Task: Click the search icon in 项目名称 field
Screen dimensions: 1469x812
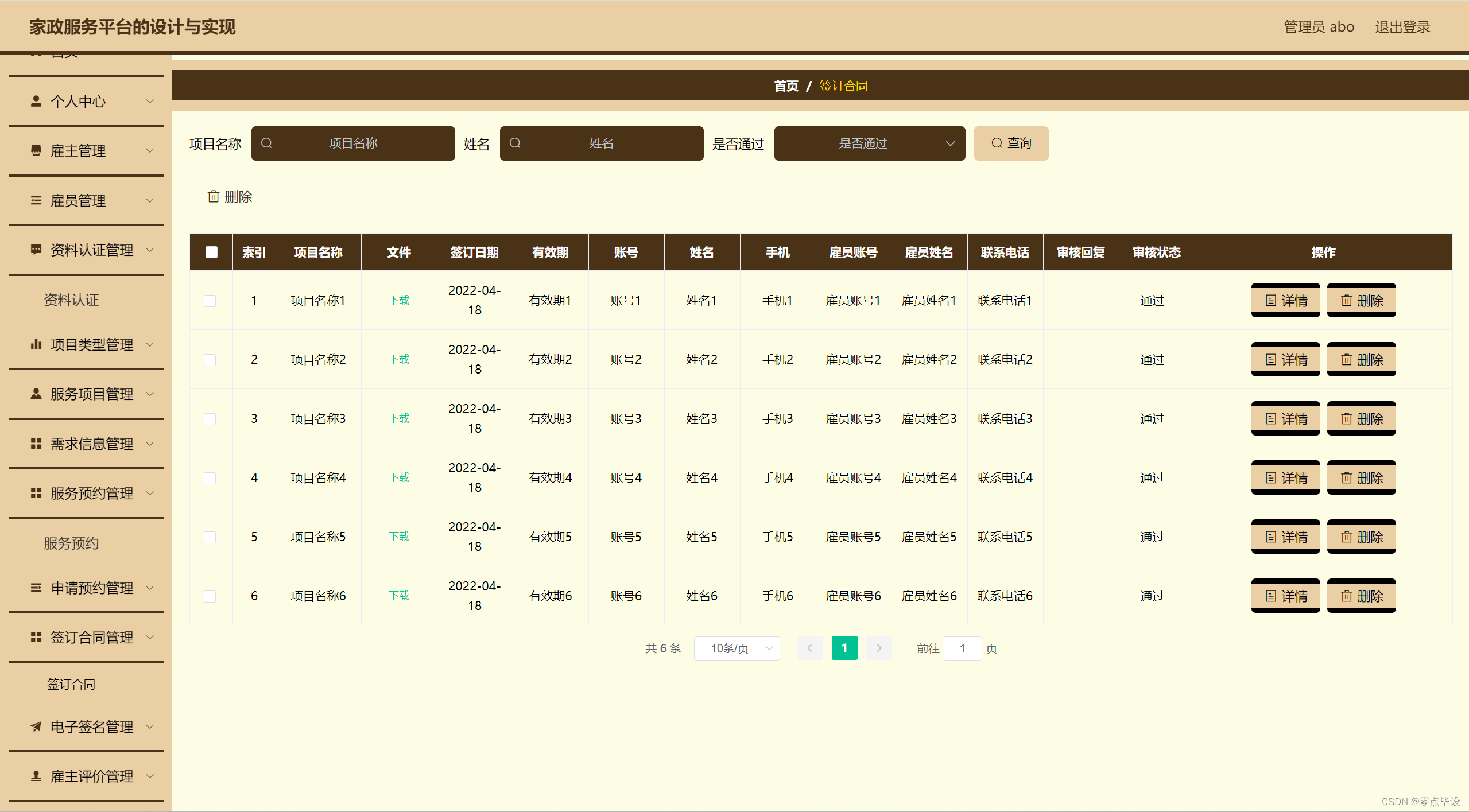Action: point(266,143)
